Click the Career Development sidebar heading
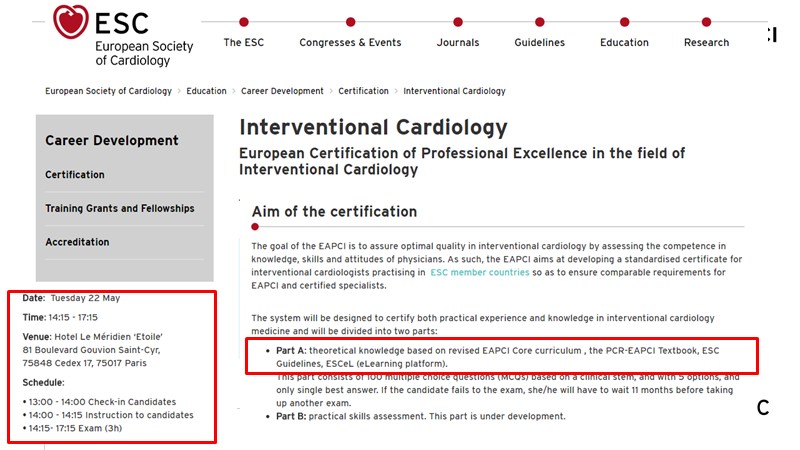The width and height of the screenshot is (800, 450). point(112,141)
